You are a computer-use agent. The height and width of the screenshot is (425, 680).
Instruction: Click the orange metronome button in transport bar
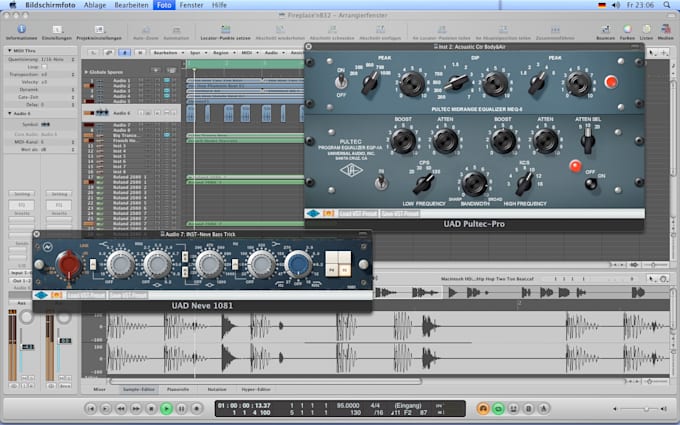pos(483,408)
